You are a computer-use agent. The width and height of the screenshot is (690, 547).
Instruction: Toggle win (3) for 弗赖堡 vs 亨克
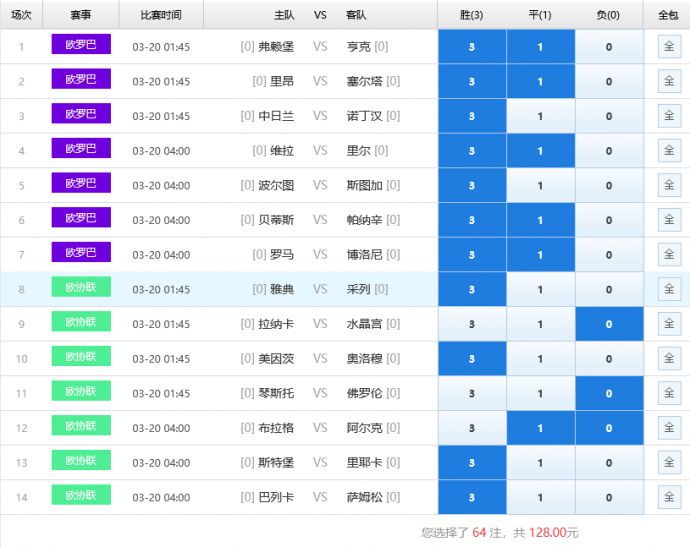[472, 47]
